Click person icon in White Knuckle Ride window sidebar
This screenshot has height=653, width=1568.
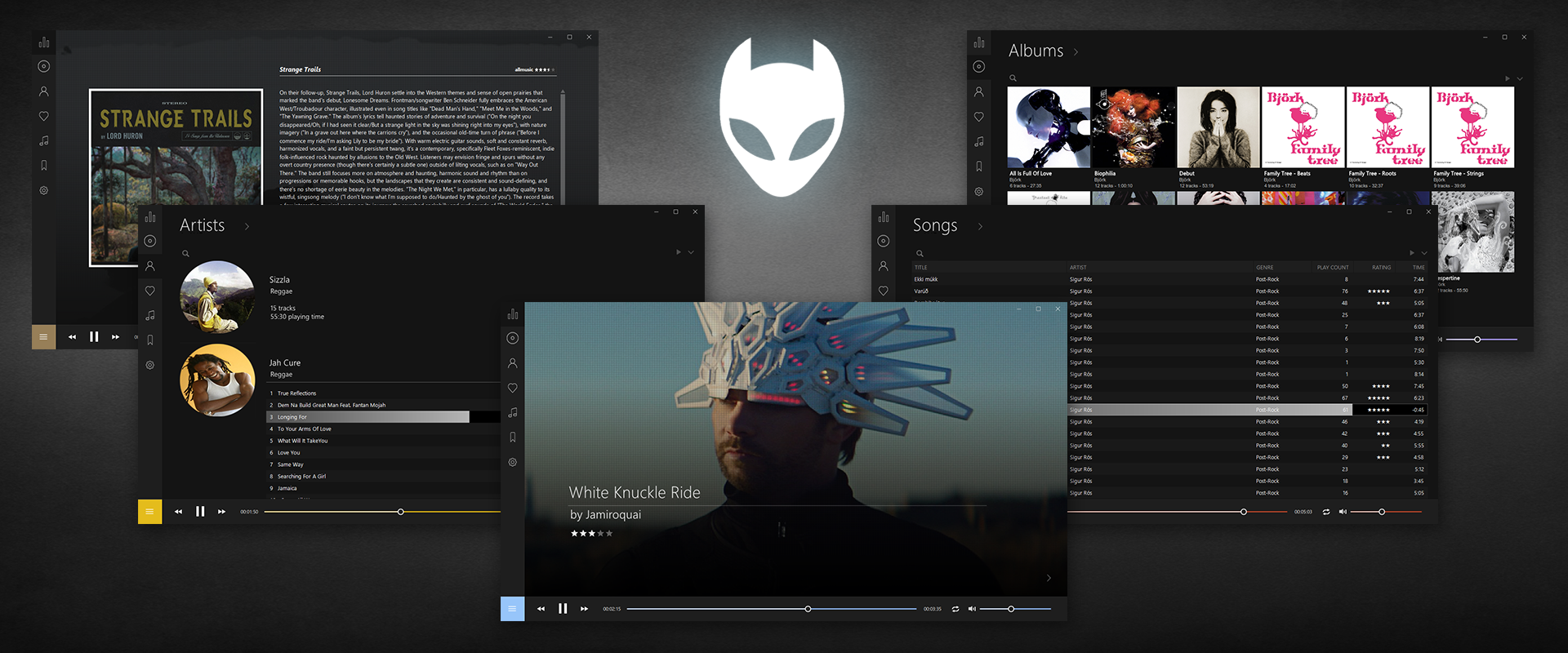tap(512, 363)
